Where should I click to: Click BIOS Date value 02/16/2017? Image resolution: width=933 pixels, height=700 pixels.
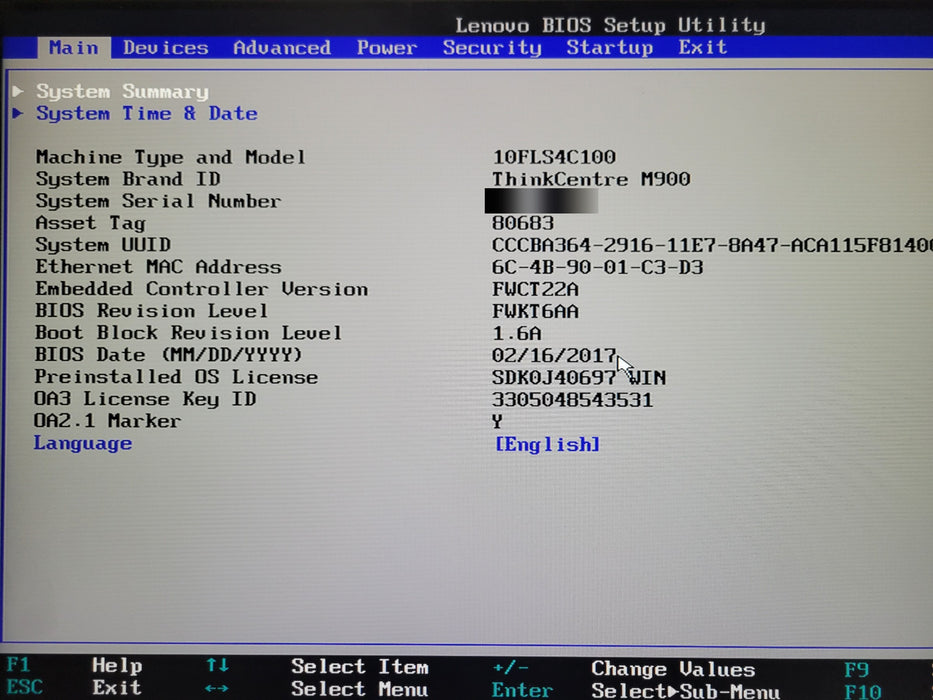554,355
